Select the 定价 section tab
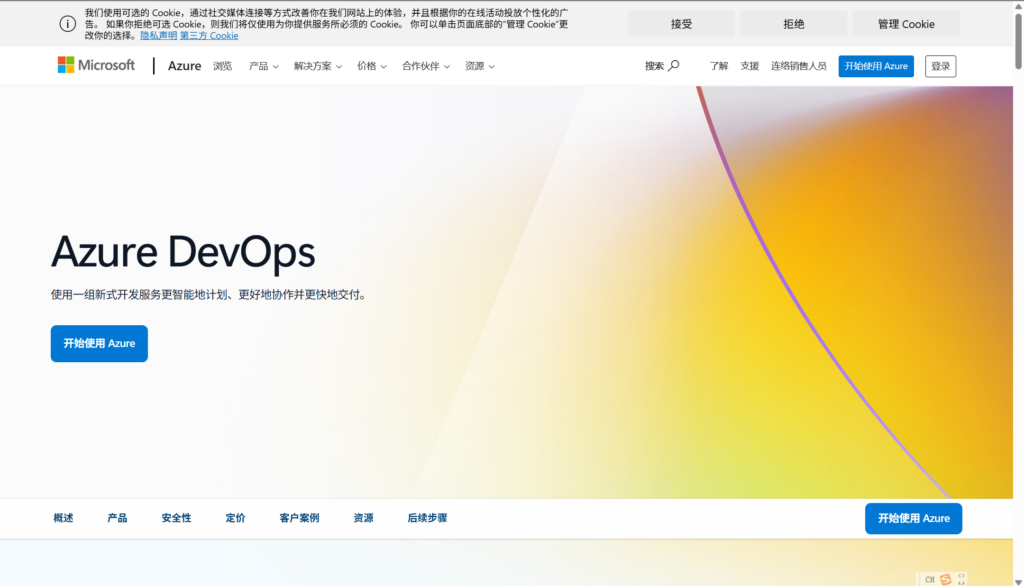This screenshot has height=586, width=1024. point(235,518)
